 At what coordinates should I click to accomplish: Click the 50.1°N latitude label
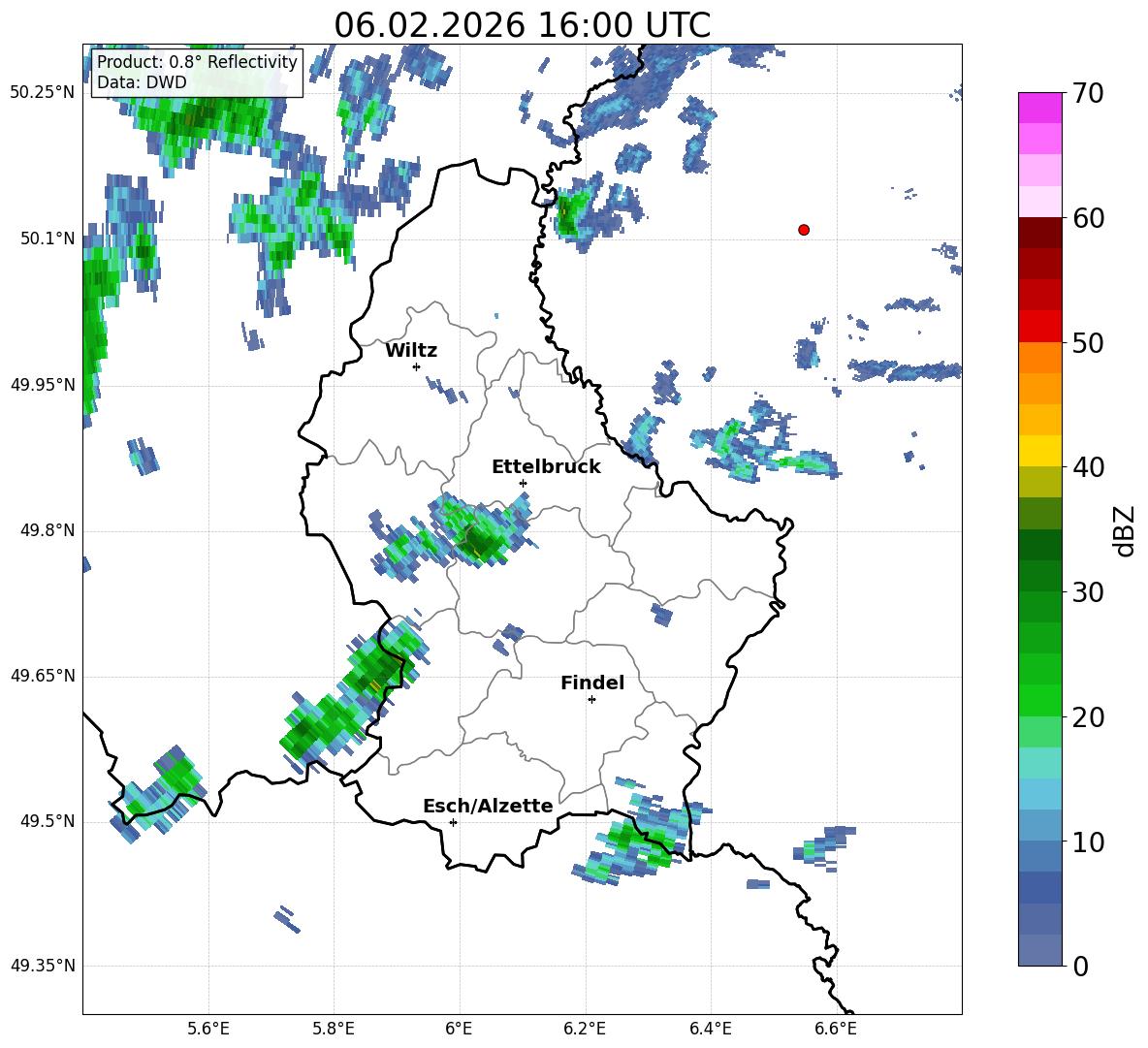point(48,238)
